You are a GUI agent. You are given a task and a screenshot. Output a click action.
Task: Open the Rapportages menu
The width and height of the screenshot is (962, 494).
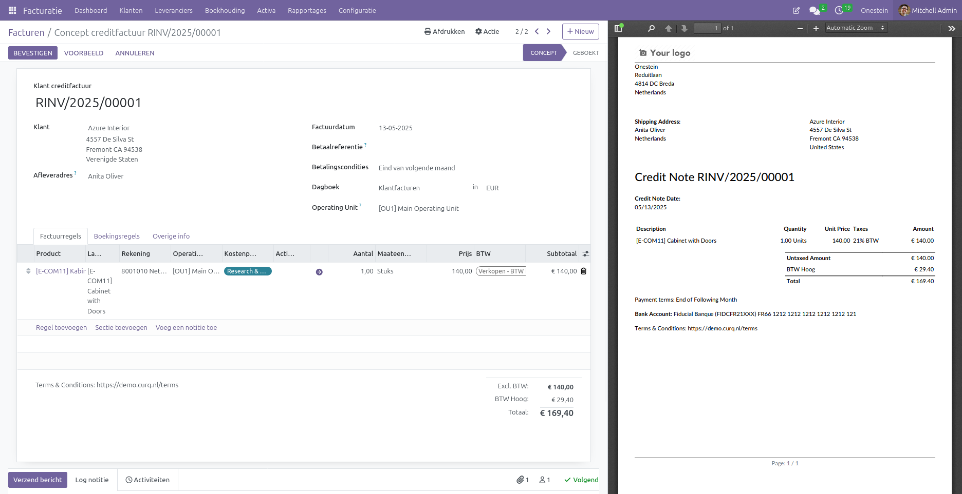click(304, 10)
